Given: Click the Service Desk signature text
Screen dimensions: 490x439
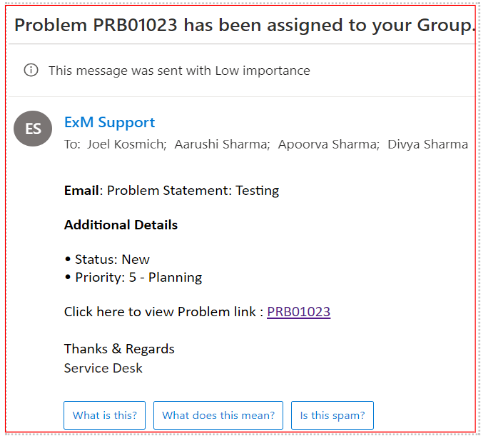Looking at the screenshot, I should pos(103,368).
